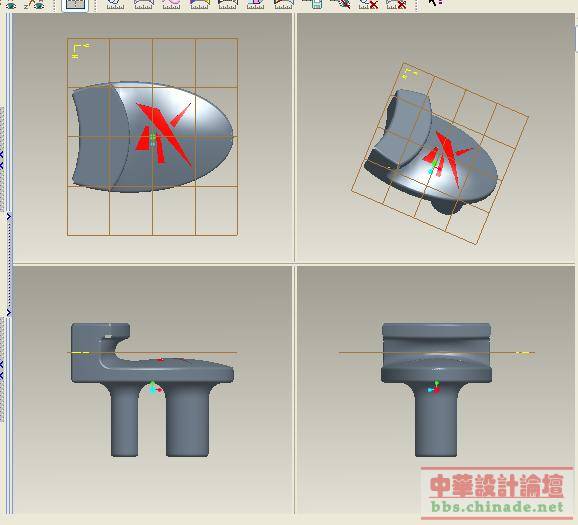Expand the lower chevron on the left panel divider
The height and width of the screenshot is (525, 578).
[9, 313]
